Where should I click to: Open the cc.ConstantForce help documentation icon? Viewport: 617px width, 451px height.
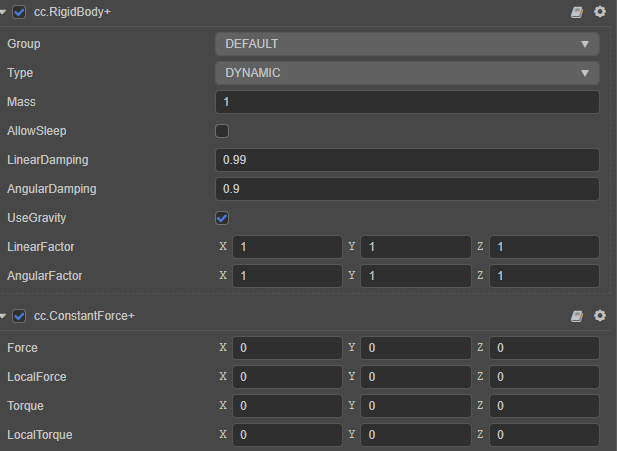(x=577, y=316)
